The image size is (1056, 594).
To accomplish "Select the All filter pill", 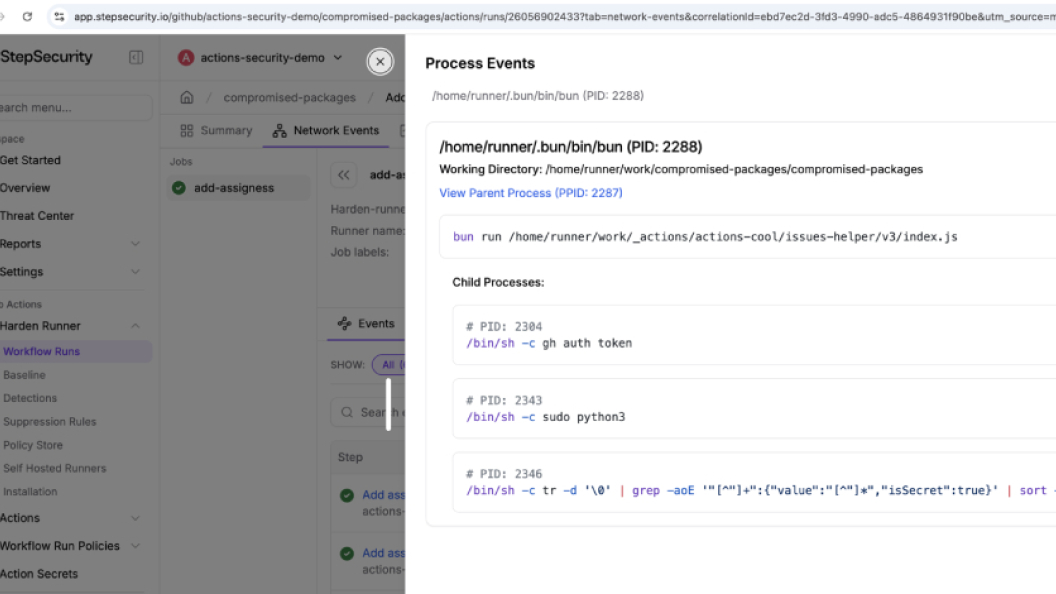I will pyautogui.click(x=389, y=364).
